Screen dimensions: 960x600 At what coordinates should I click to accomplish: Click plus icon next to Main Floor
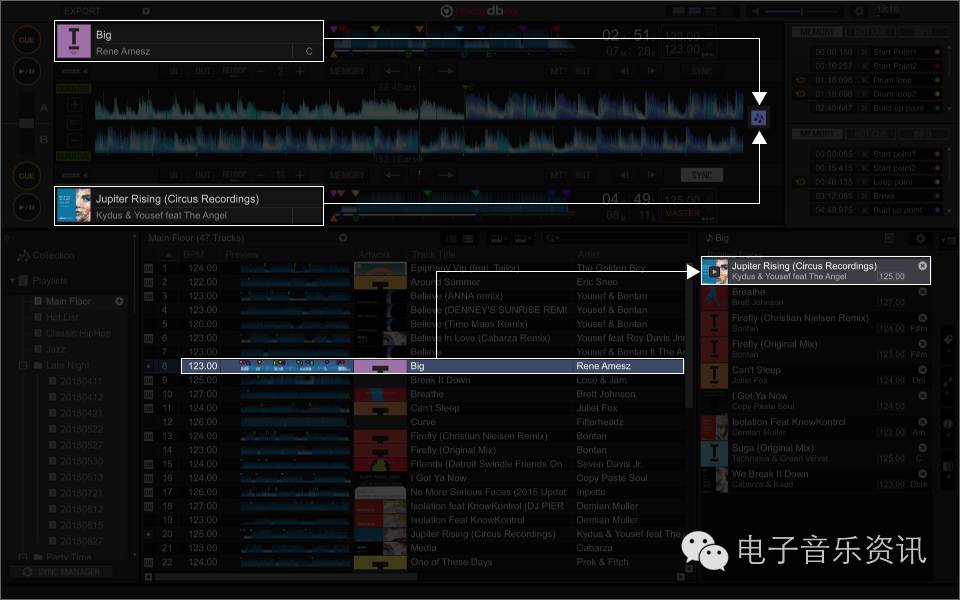click(x=119, y=301)
